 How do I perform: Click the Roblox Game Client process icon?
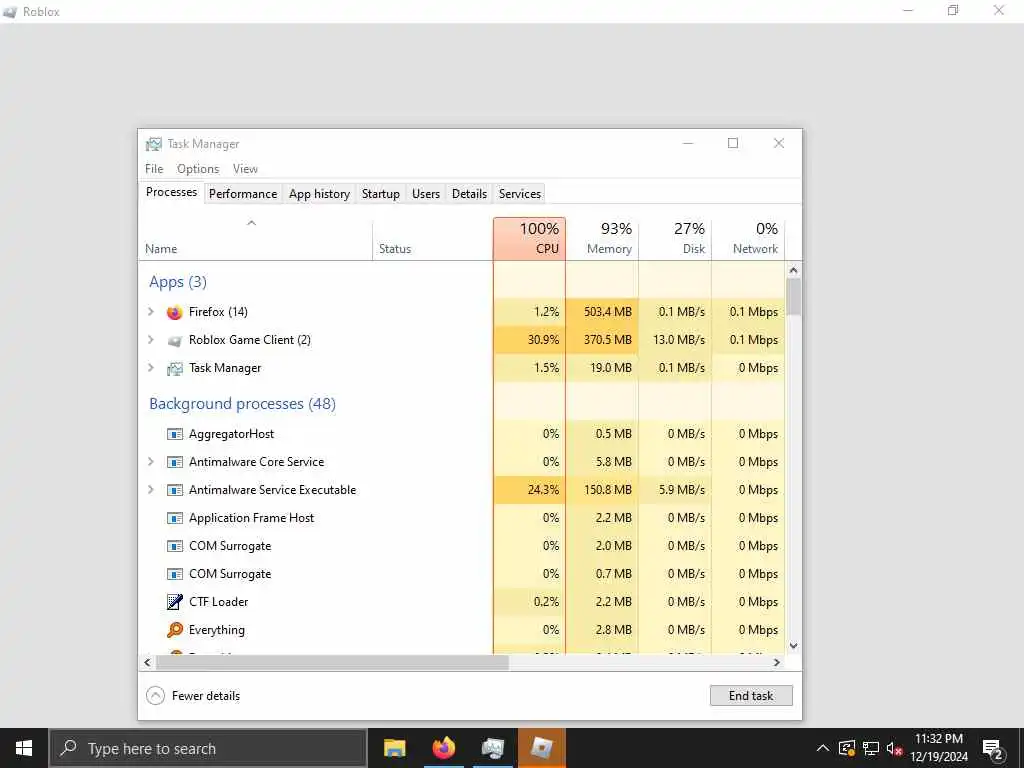tap(174, 340)
